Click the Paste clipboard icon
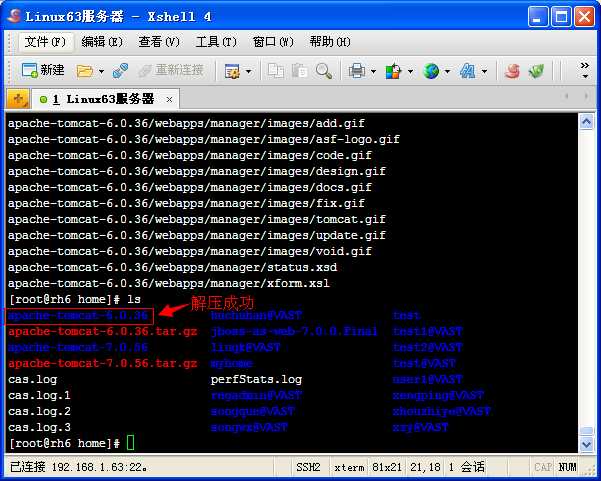The width and height of the screenshot is (601, 481). point(299,71)
